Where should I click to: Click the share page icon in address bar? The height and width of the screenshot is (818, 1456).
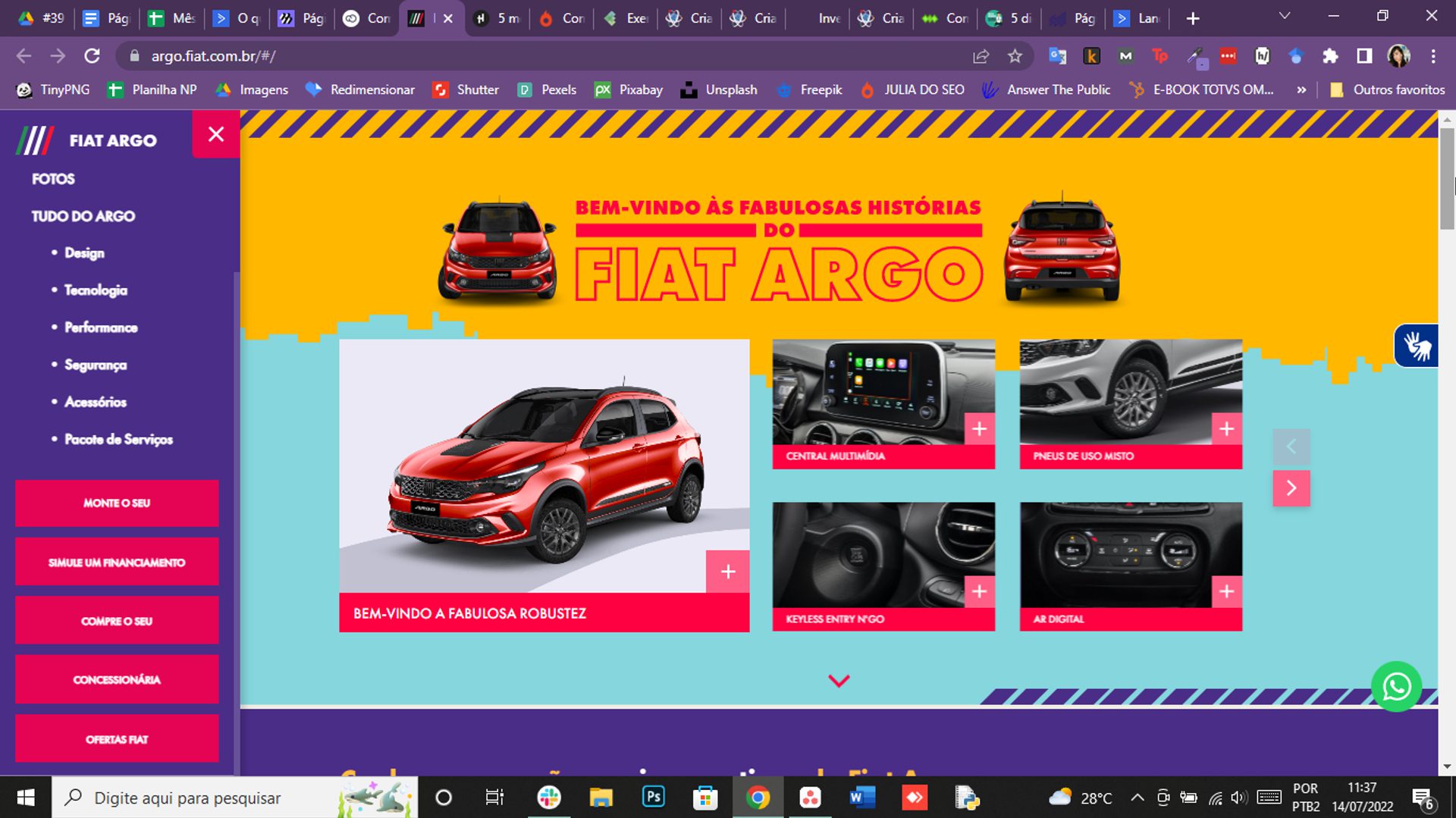[981, 56]
